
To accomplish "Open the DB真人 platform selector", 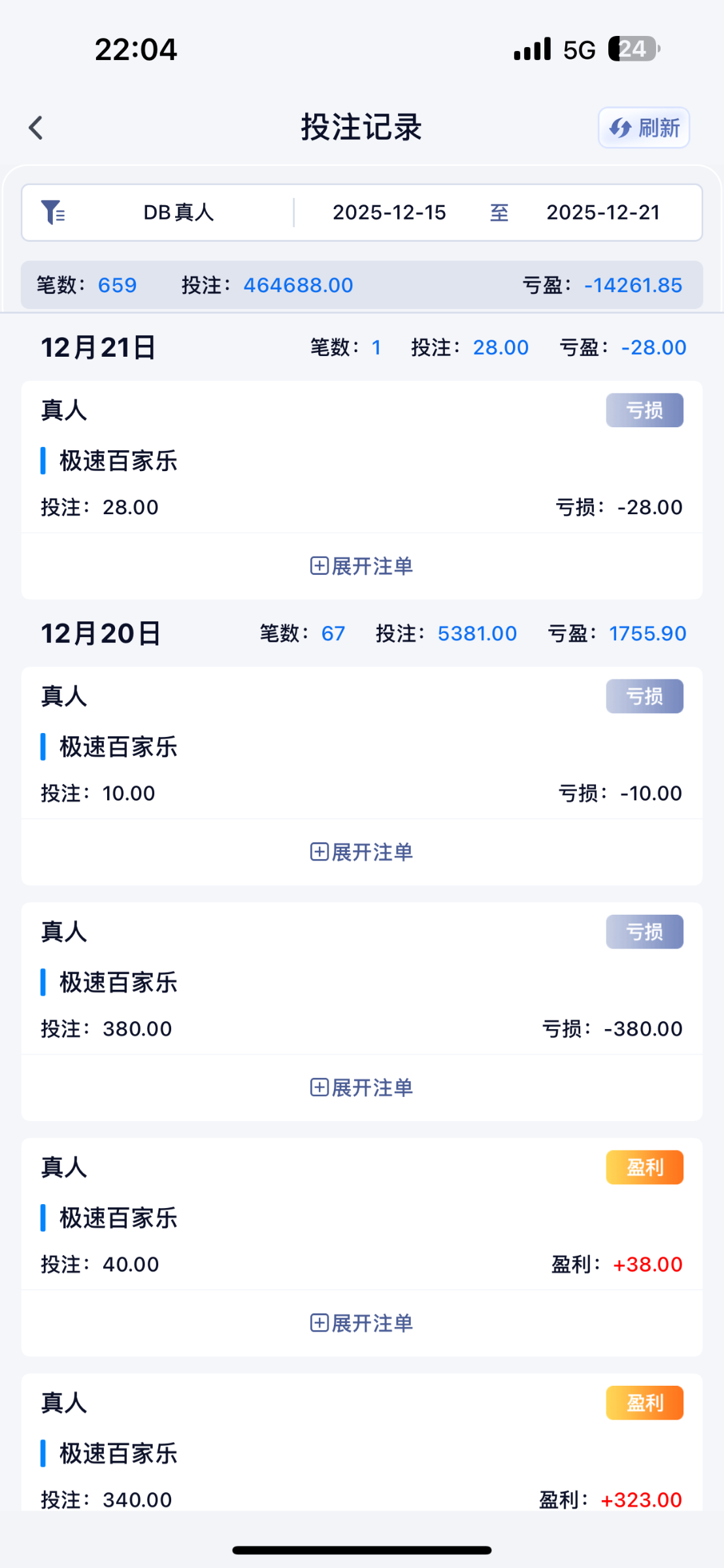I will tap(178, 212).
